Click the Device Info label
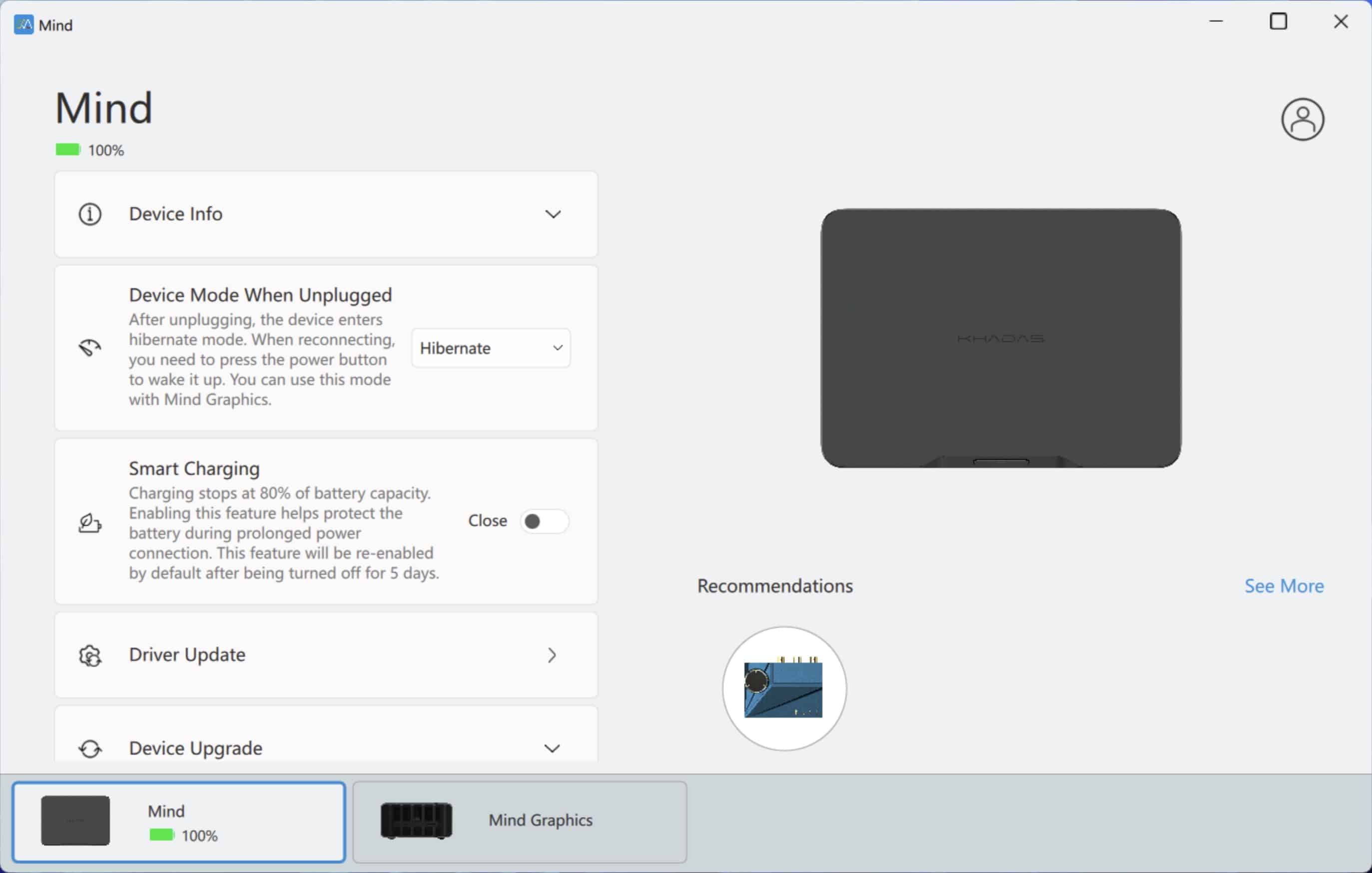Image resolution: width=1372 pixels, height=873 pixels. 175,214
